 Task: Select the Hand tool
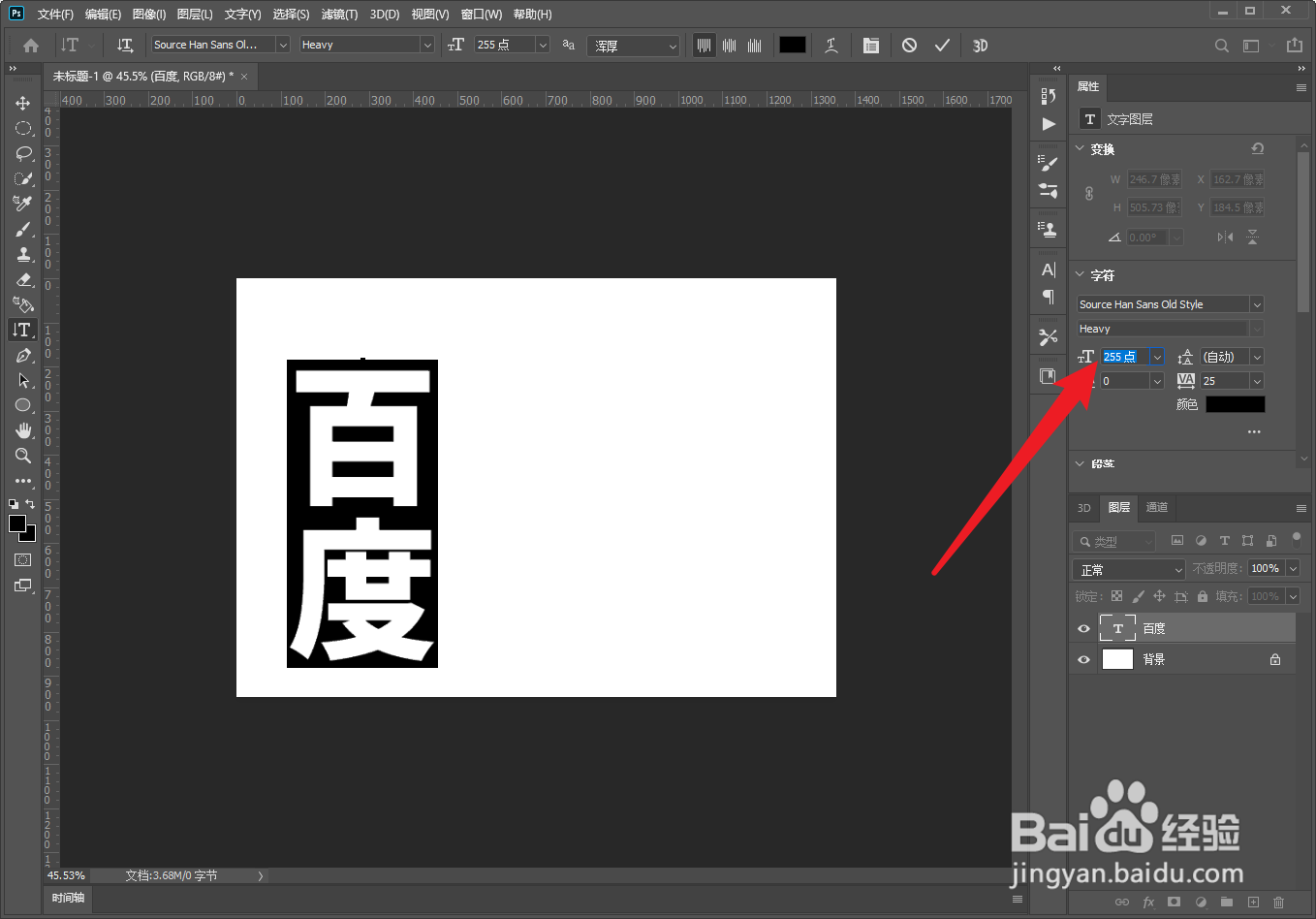pyautogui.click(x=23, y=430)
